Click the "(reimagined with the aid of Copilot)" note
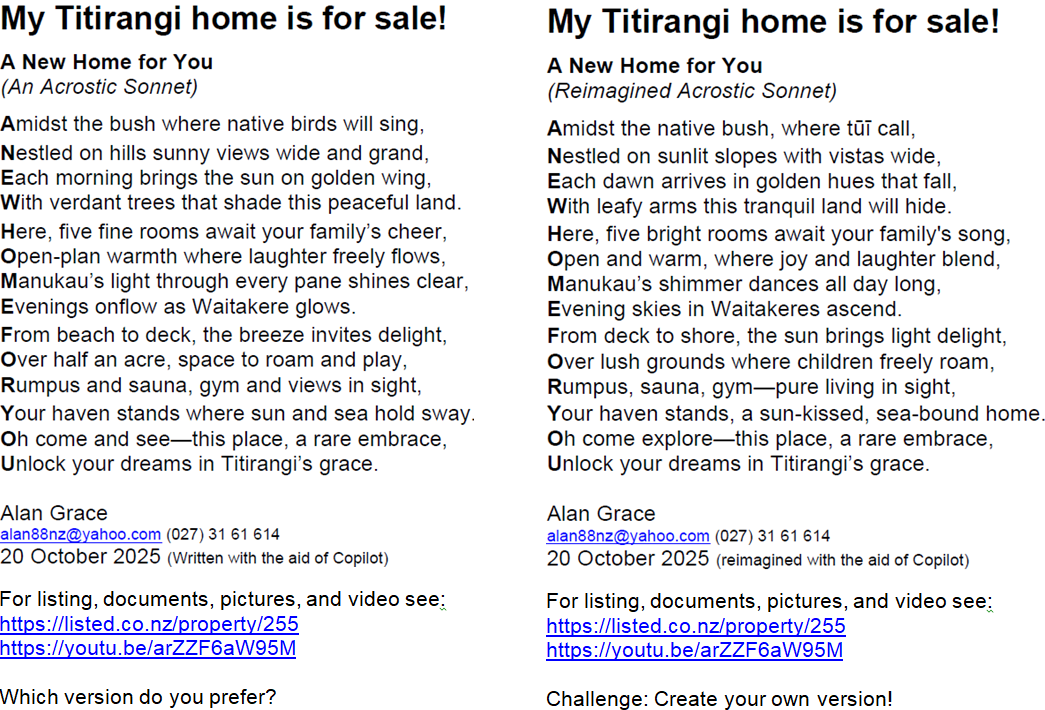The image size is (1045, 710). pyautogui.click(x=842, y=560)
